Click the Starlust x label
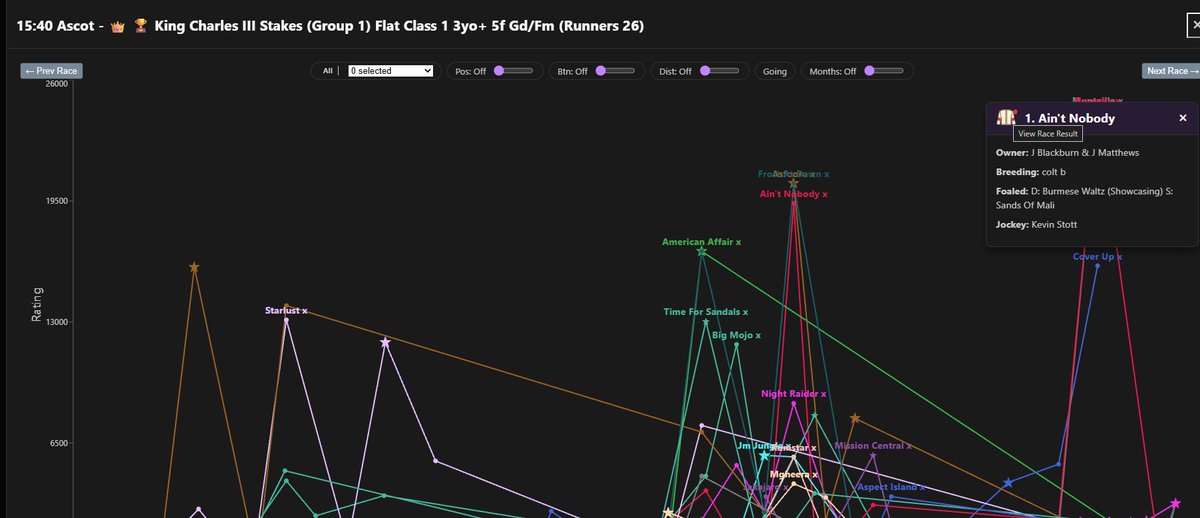The width and height of the screenshot is (1200, 518). [x=286, y=311]
